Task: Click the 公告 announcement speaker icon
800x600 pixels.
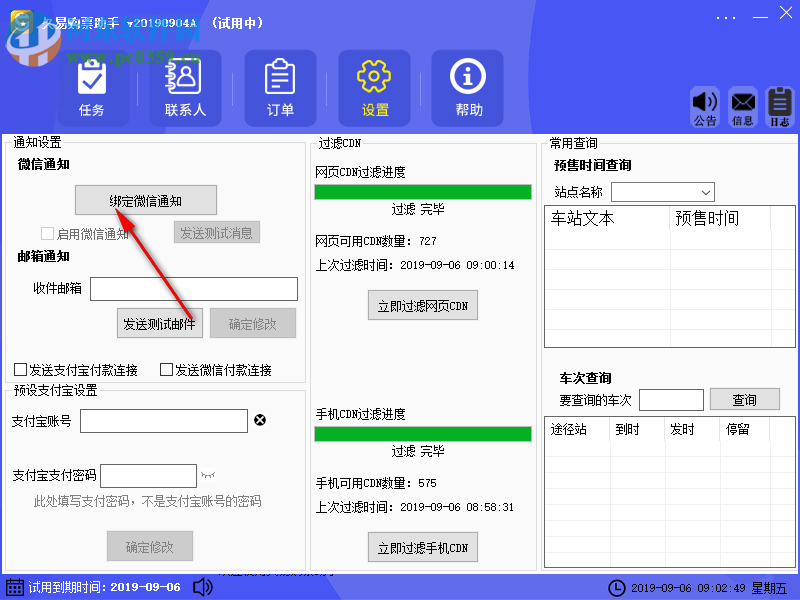Action: point(705,107)
